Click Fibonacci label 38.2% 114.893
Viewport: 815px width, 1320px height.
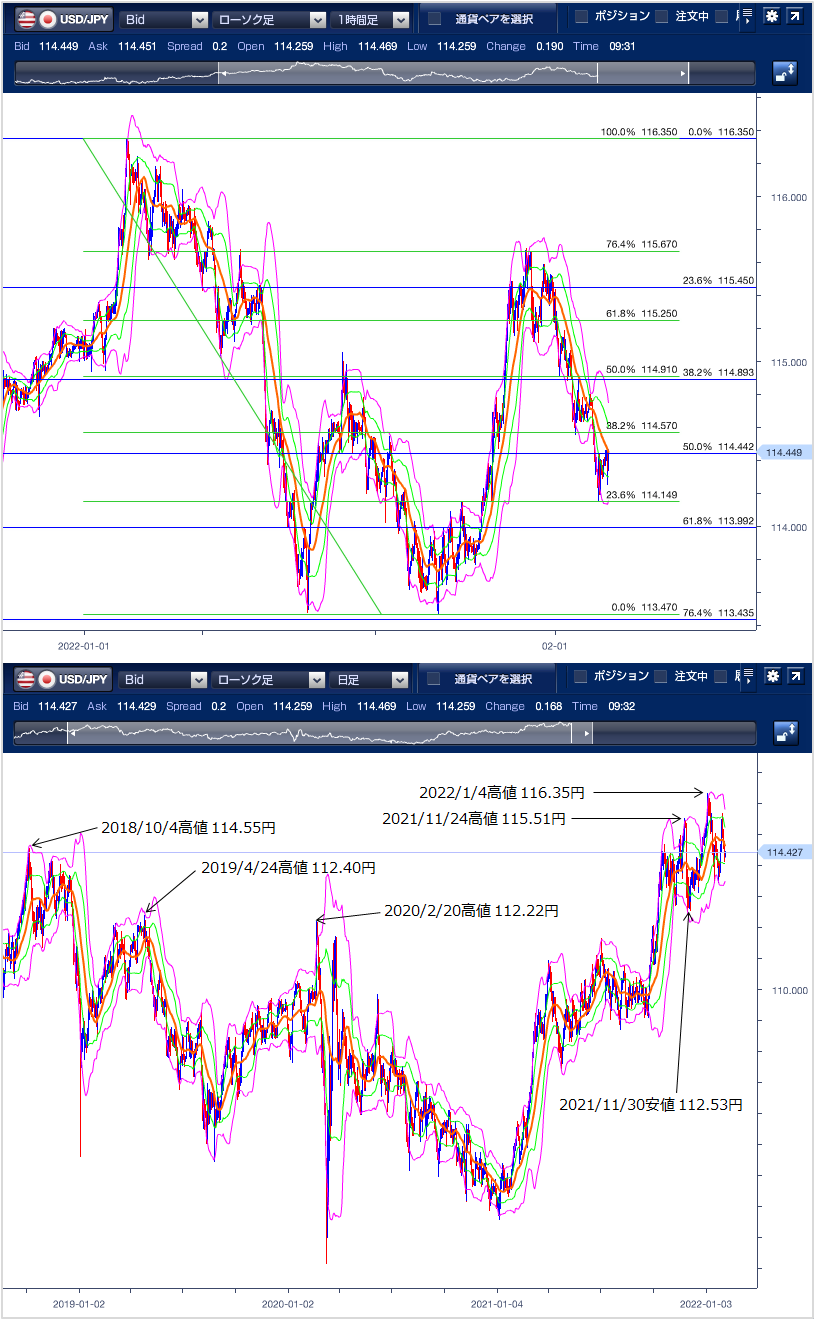click(x=719, y=372)
